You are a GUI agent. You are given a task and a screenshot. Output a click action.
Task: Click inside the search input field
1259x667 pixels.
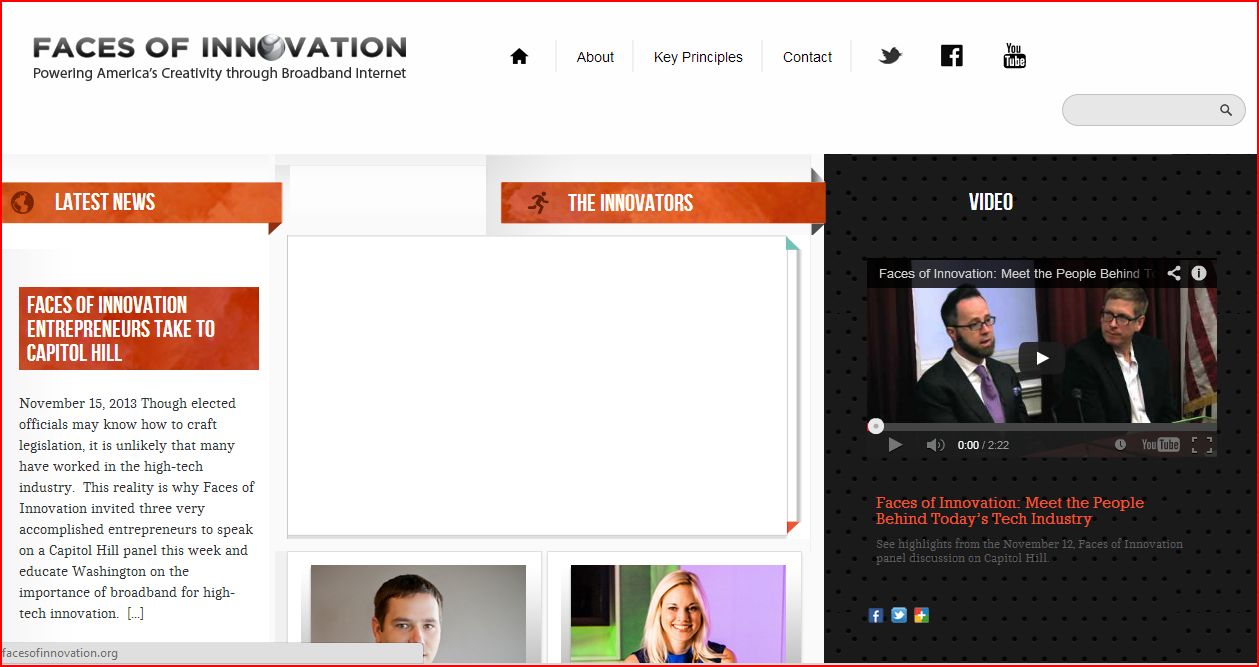1140,110
